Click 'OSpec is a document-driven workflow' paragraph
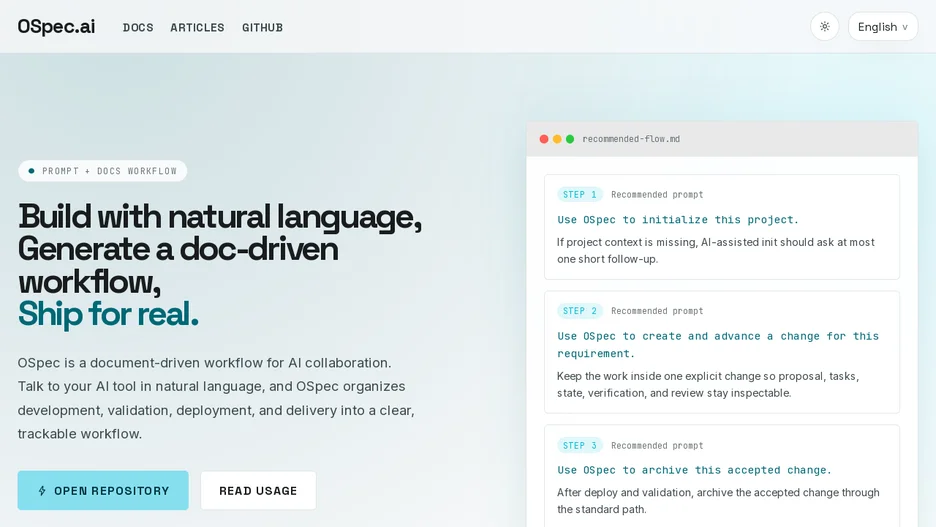Viewport: 936px width, 527px height. pyautogui.click(x=216, y=398)
